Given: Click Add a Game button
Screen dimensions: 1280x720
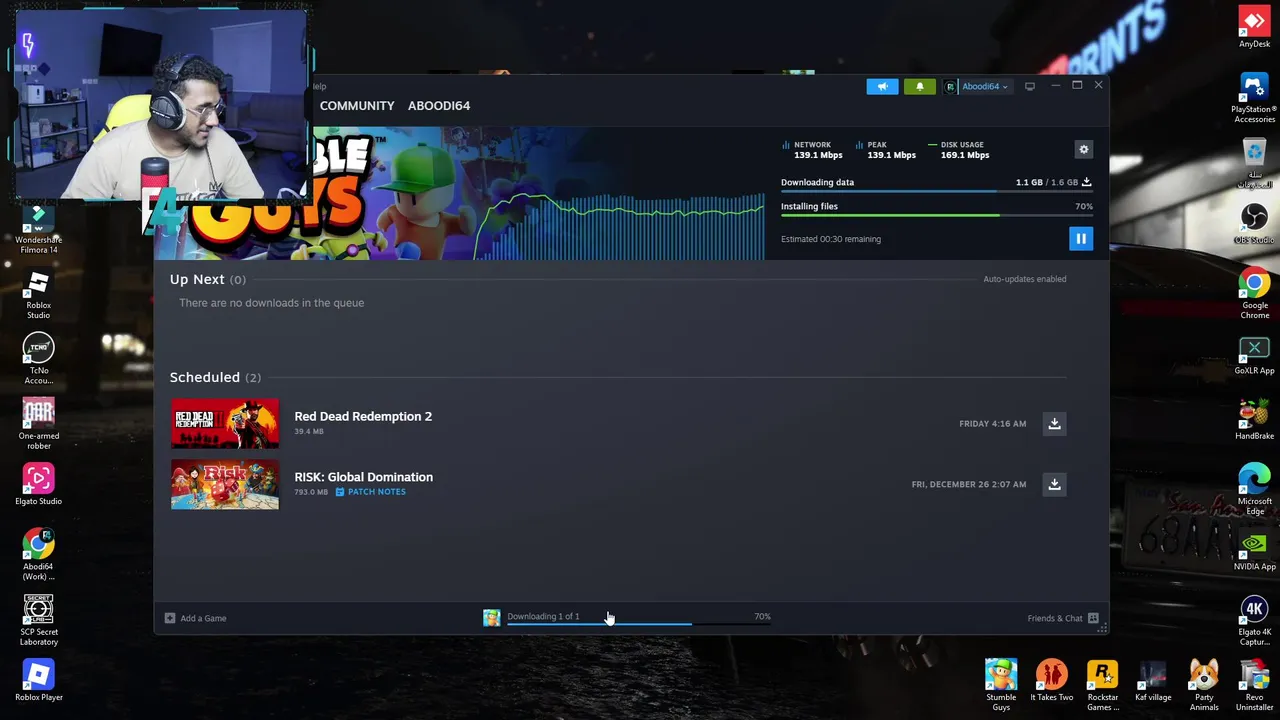Looking at the screenshot, I should pyautogui.click(x=196, y=618).
